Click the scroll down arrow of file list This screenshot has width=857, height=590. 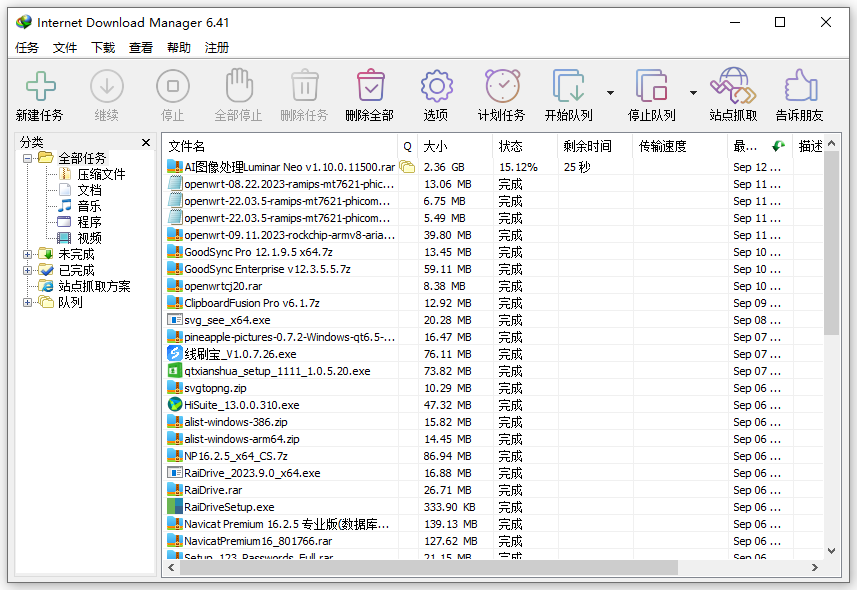coord(831,551)
